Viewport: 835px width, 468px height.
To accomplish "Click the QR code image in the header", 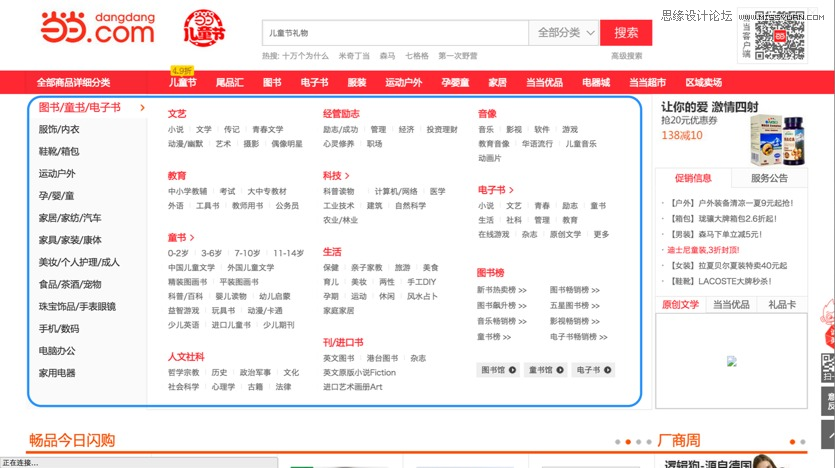I will pos(779,36).
